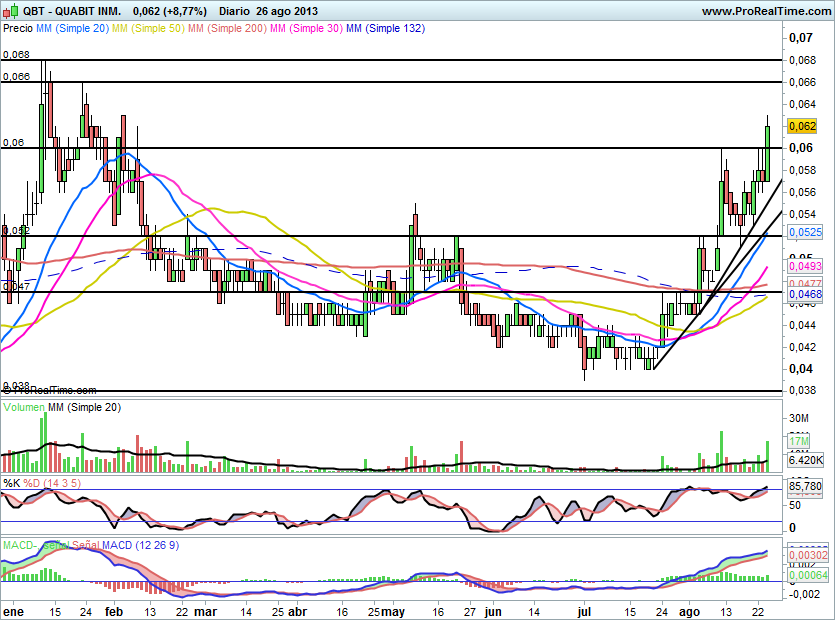Image resolution: width=835 pixels, height=620 pixels.
Task: Click the yellow 0,062 current price tag
Action: click(x=803, y=126)
